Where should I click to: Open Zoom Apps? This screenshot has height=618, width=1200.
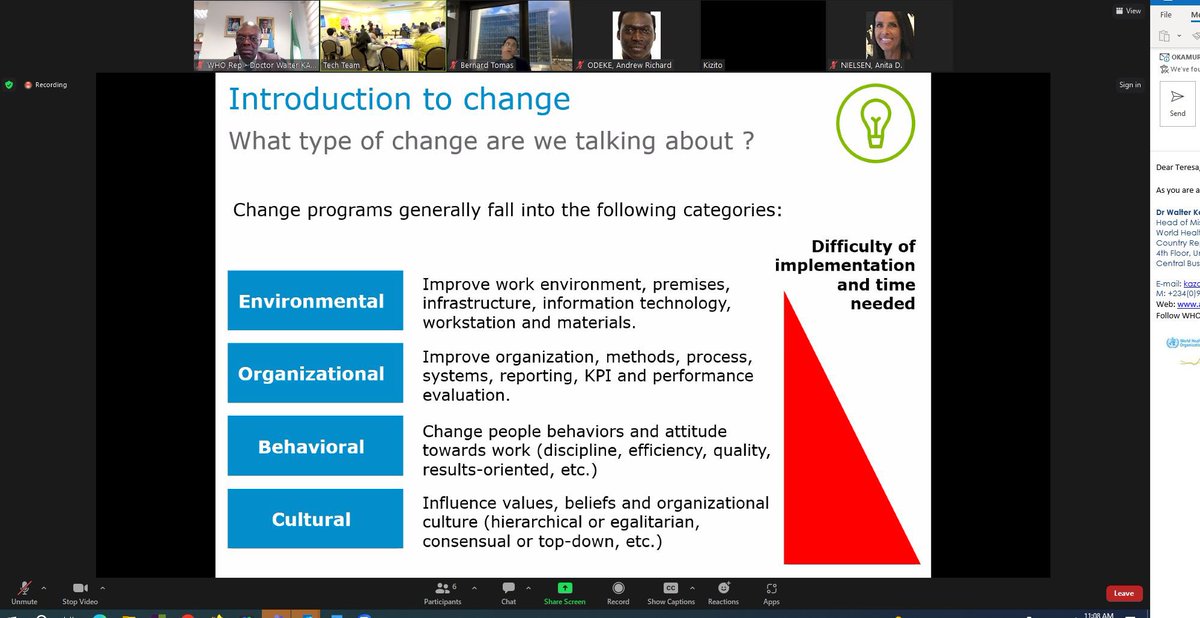pos(771,593)
